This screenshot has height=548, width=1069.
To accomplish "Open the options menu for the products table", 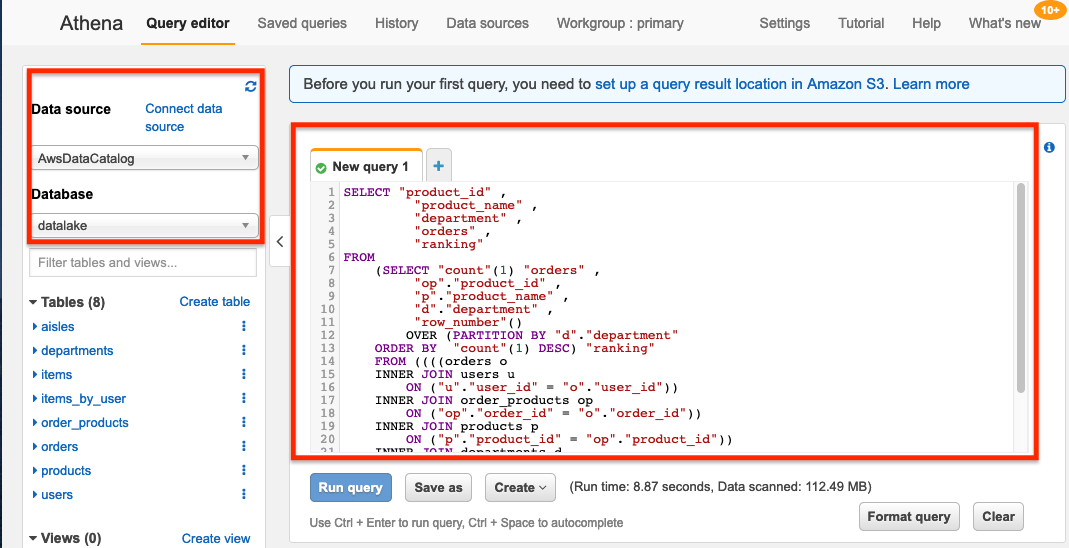I will (243, 470).
